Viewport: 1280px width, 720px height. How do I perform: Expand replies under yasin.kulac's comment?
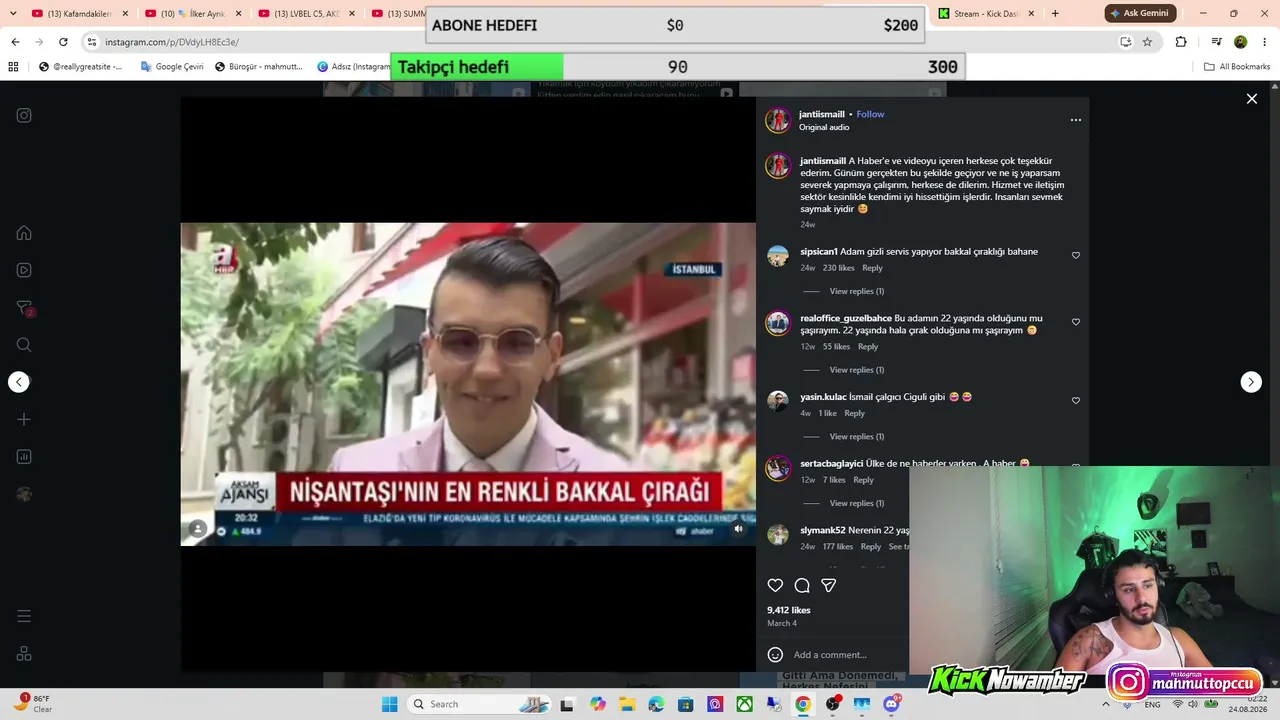(857, 437)
